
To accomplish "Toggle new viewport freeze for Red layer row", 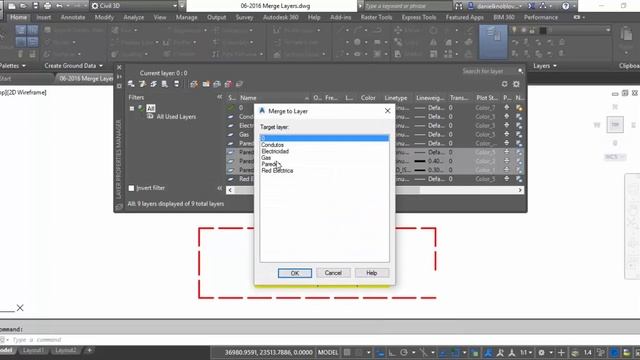I will tap(519, 179).
